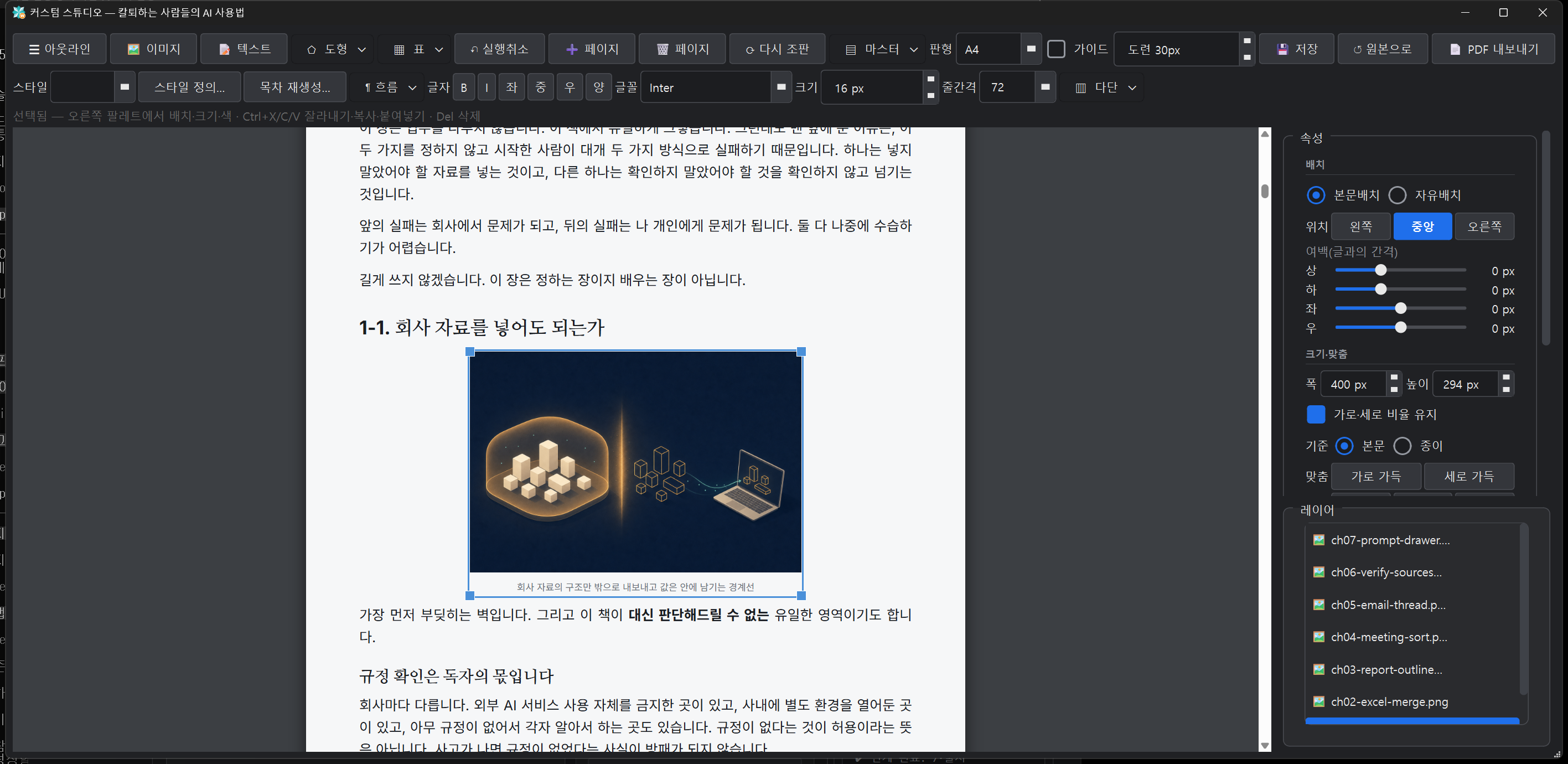Adjust the 하 bottom margin slider
1568x764 pixels.
click(x=1380, y=289)
